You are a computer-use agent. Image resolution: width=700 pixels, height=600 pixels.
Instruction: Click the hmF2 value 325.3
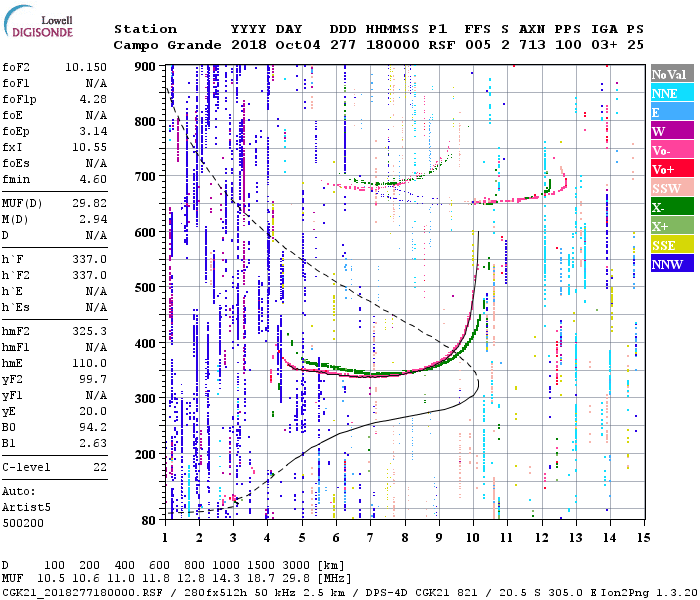89,331
